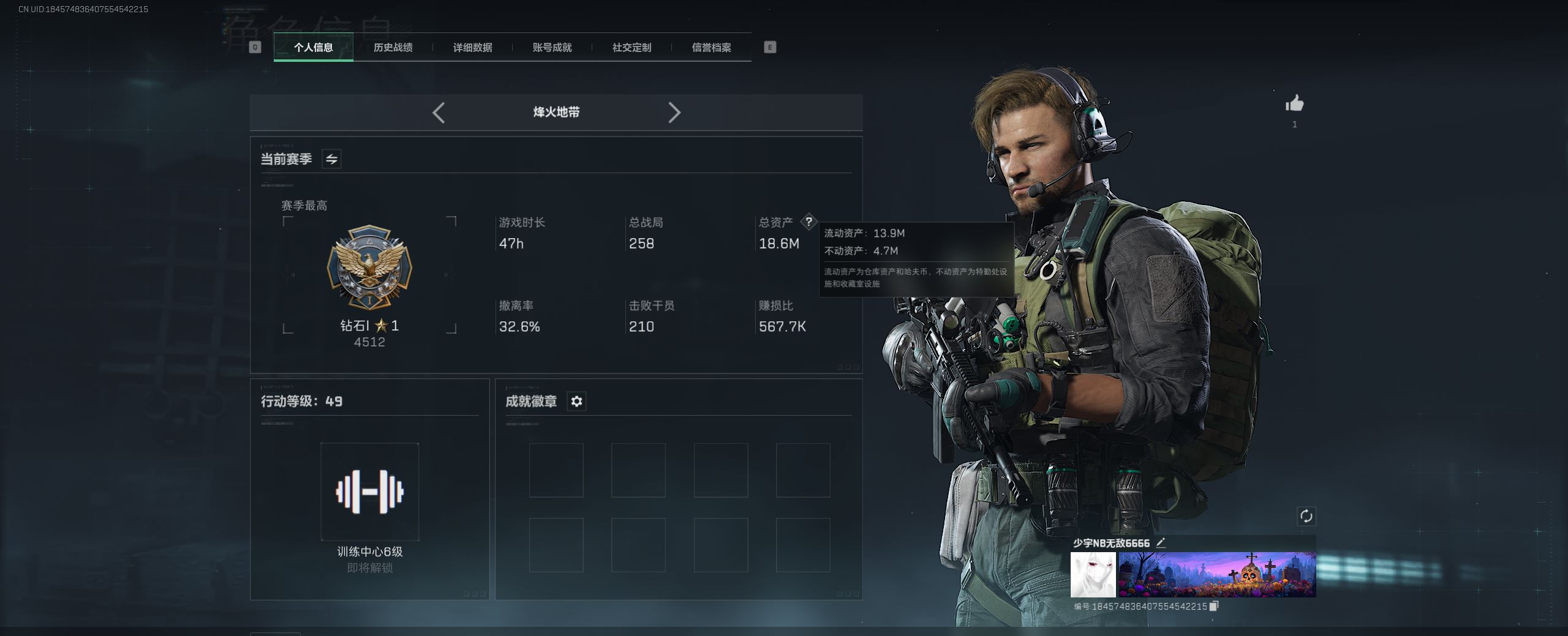The width and height of the screenshot is (1568, 636).
Task: Select the first empty achievement badge slot
Action: coord(556,470)
